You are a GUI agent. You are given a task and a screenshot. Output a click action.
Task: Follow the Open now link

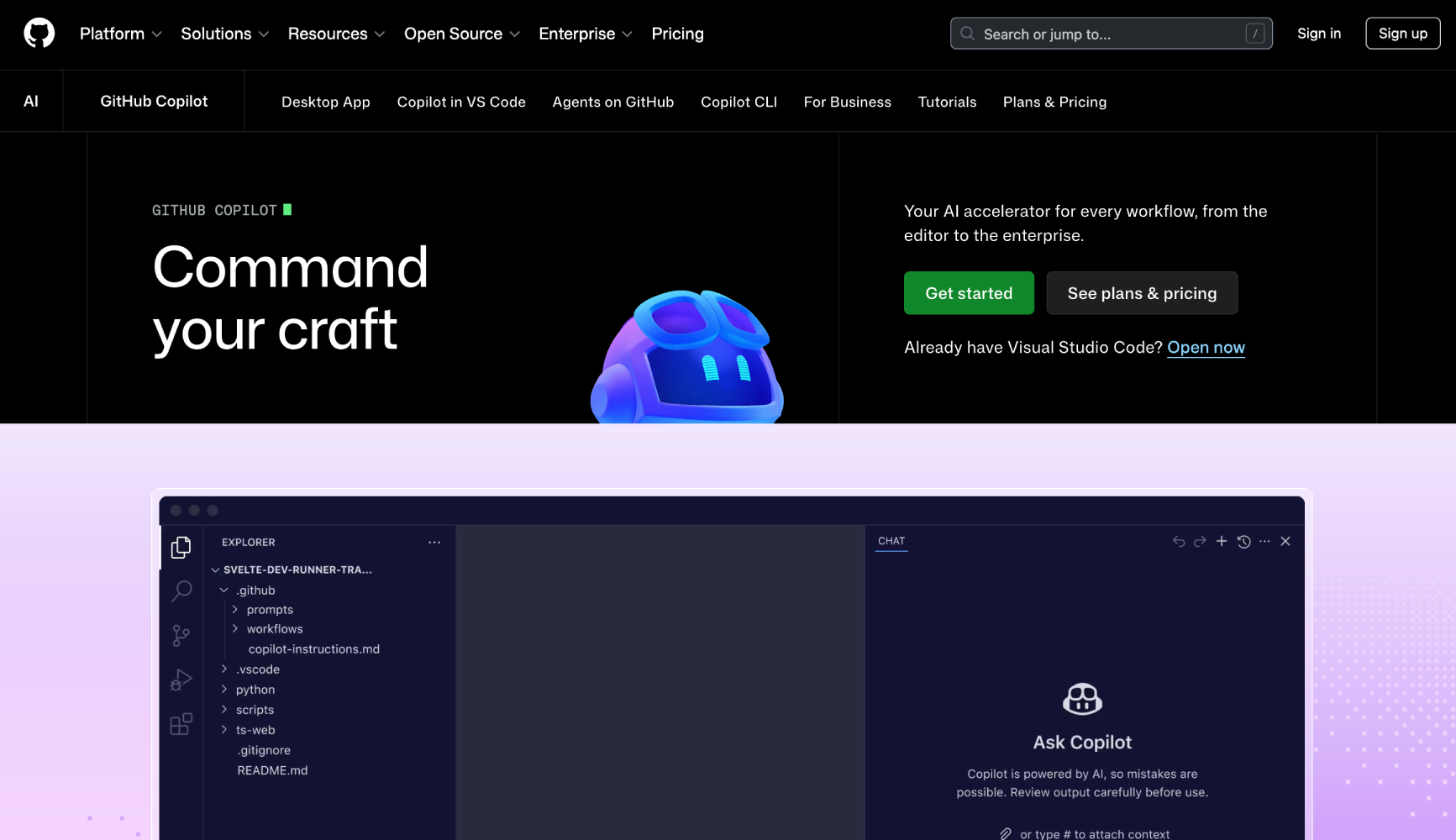pyautogui.click(x=1206, y=347)
